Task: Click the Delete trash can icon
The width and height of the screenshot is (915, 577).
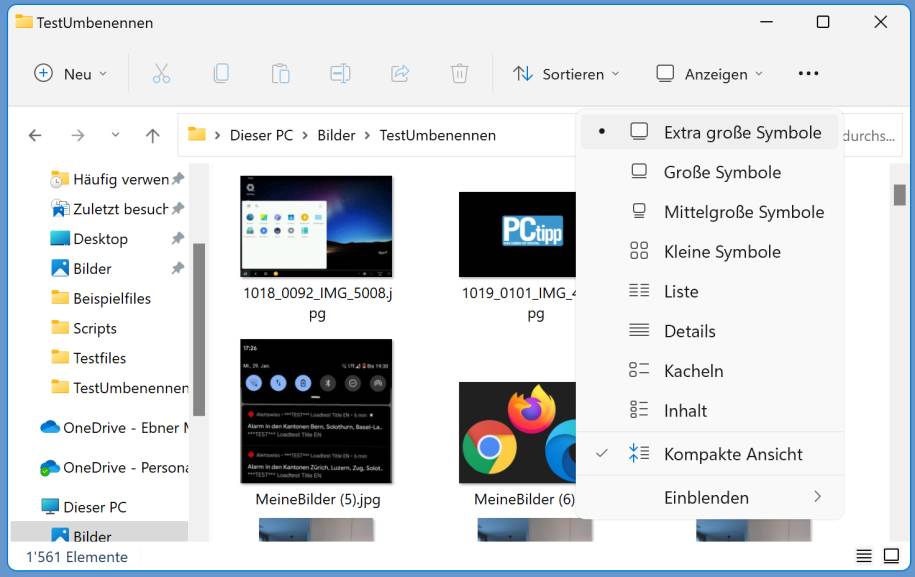Action: 459,73
